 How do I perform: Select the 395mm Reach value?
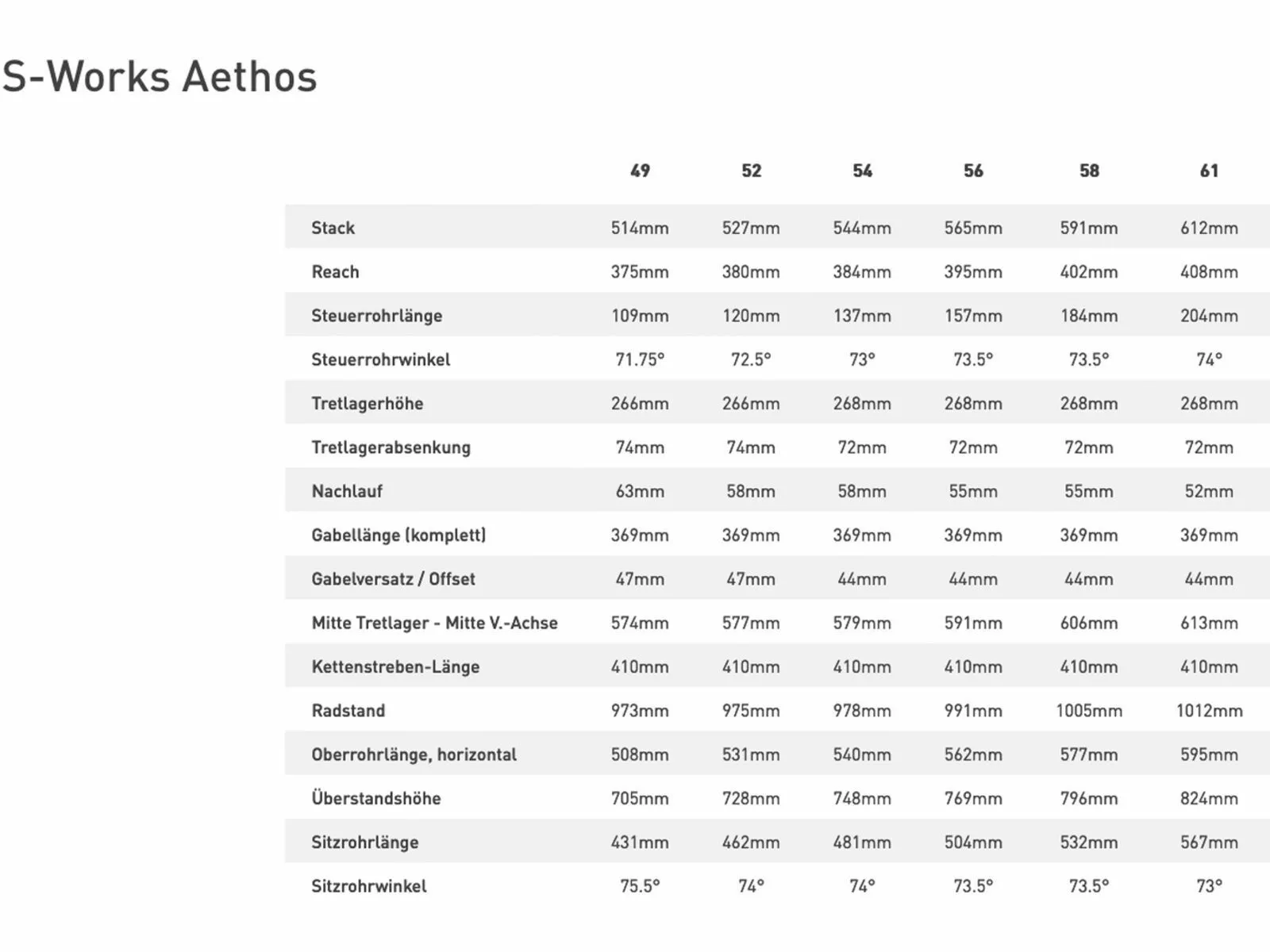pos(973,272)
